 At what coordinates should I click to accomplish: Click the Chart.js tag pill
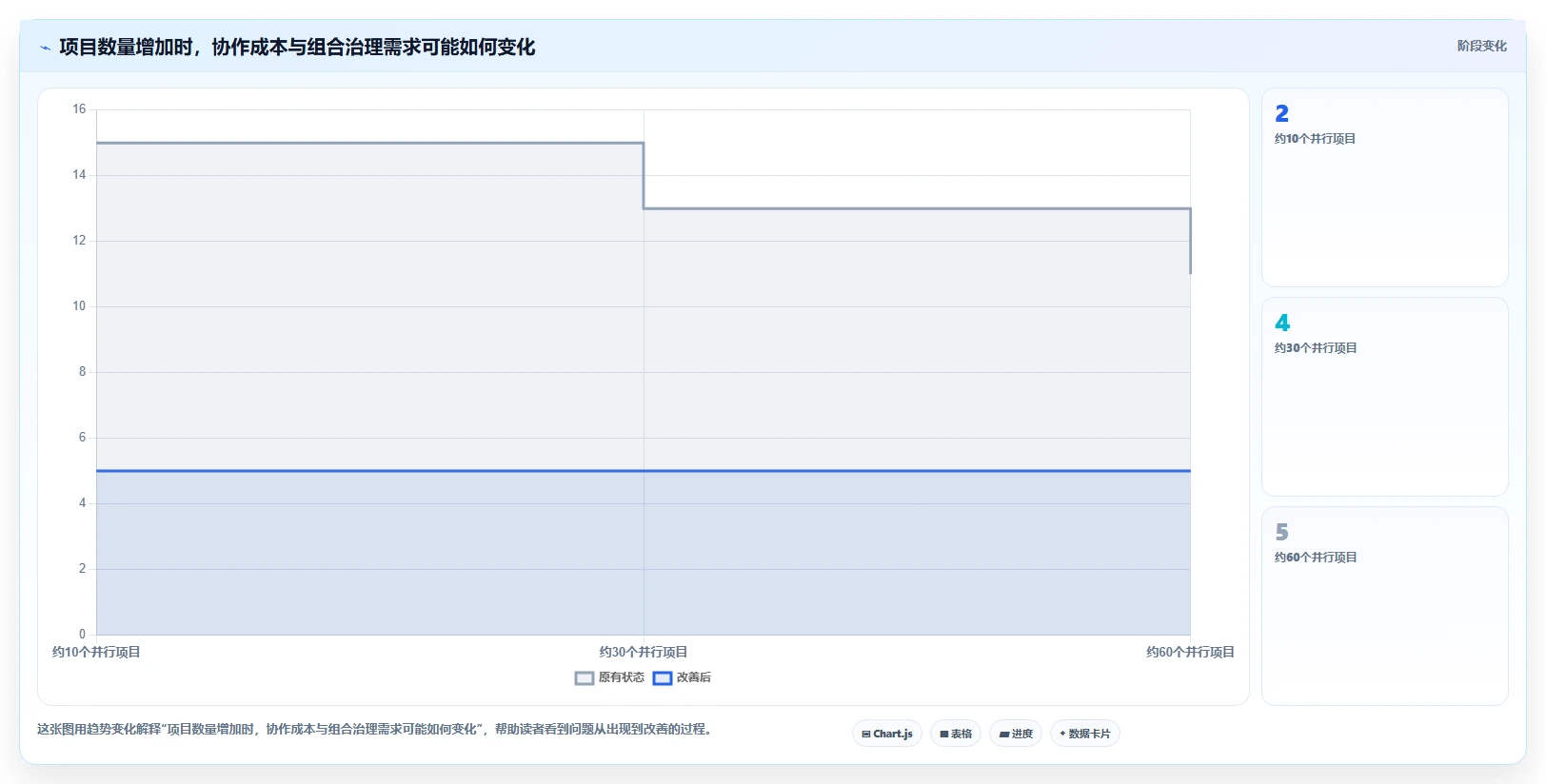887,734
